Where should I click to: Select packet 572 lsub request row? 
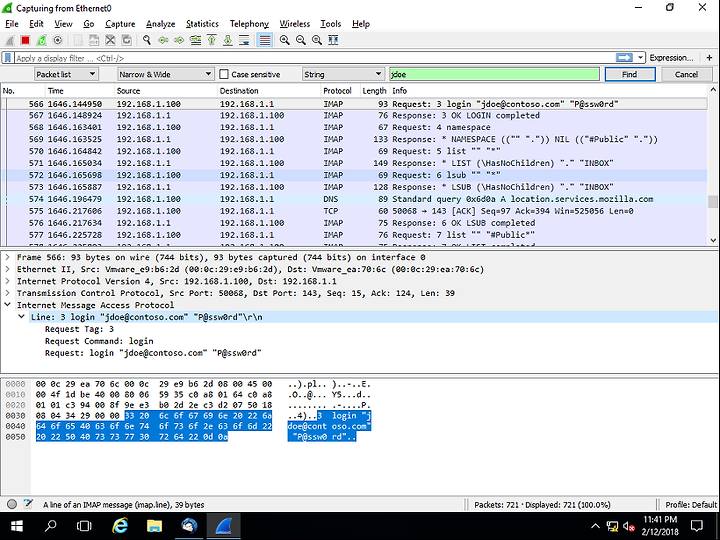pyautogui.click(x=354, y=175)
